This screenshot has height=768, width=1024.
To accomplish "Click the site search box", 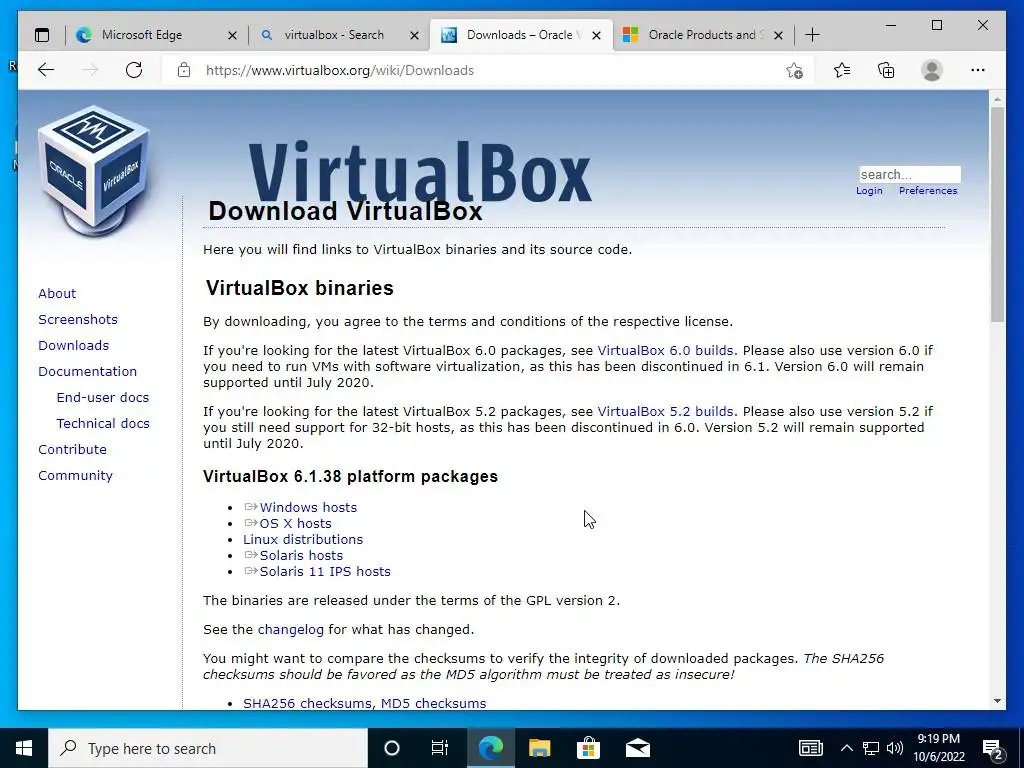I will coord(910,174).
